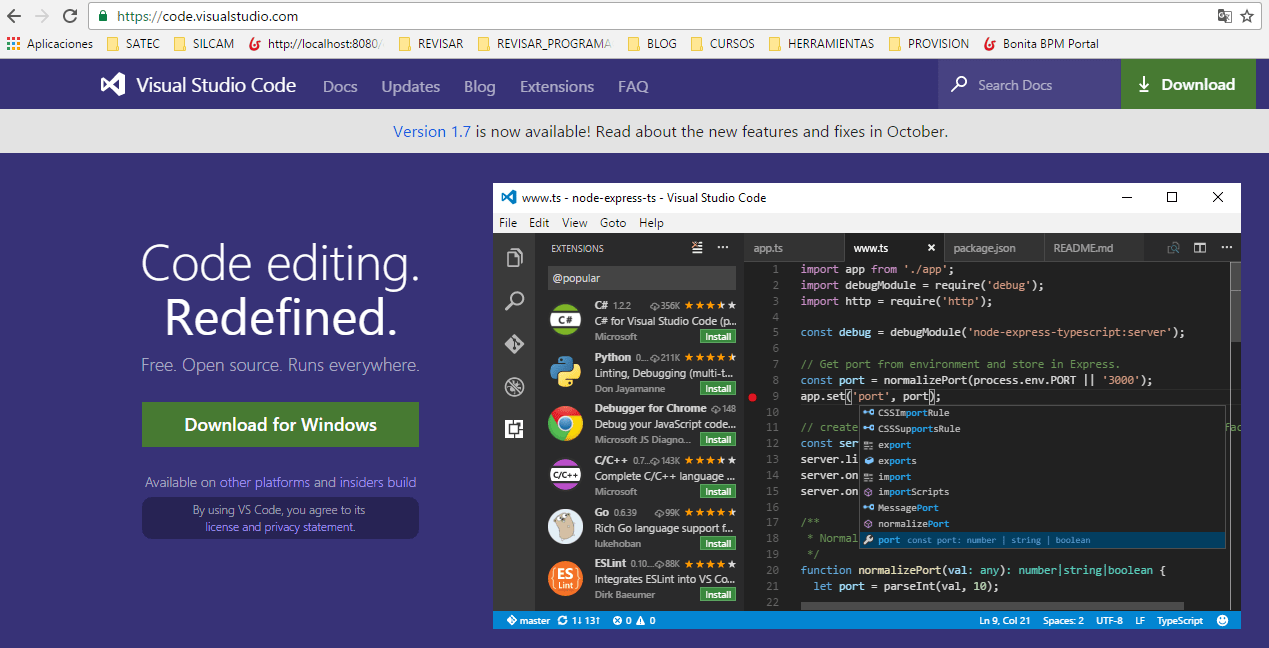Viewport: 1269px width, 648px height.
Task: Open the Bonita BPM Portal bookmark
Action: 1041,44
